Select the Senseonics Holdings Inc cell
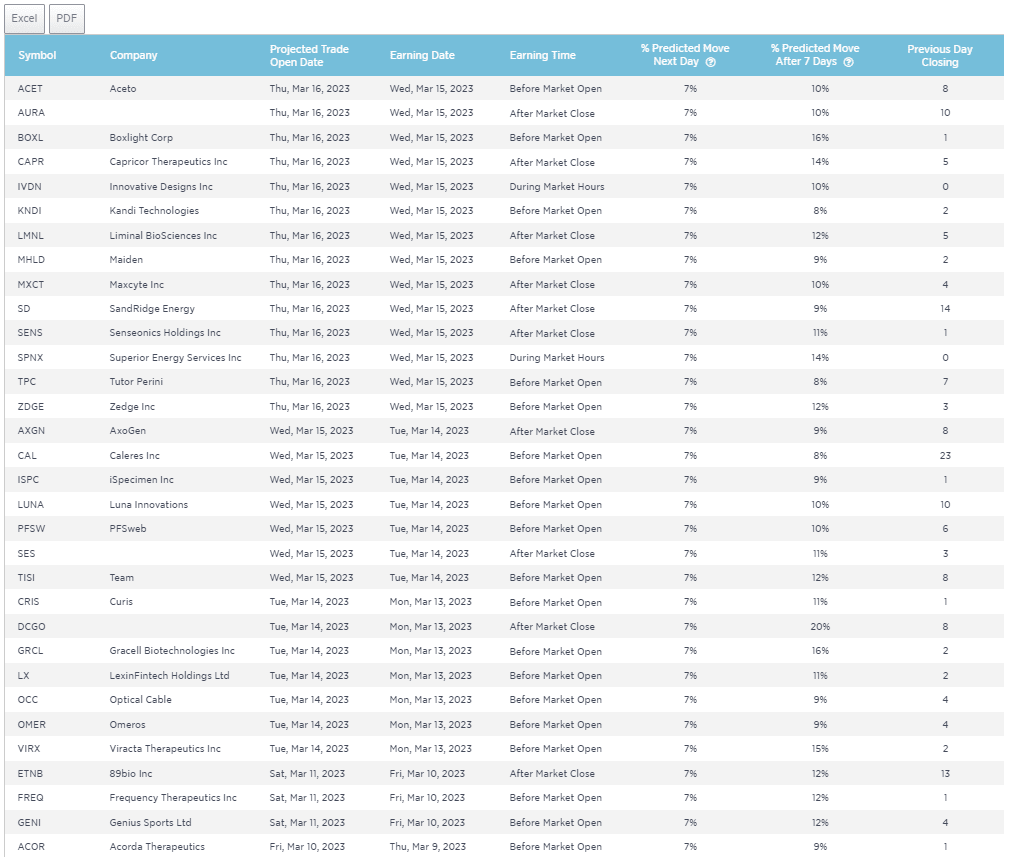1010x857 pixels. click(165, 333)
